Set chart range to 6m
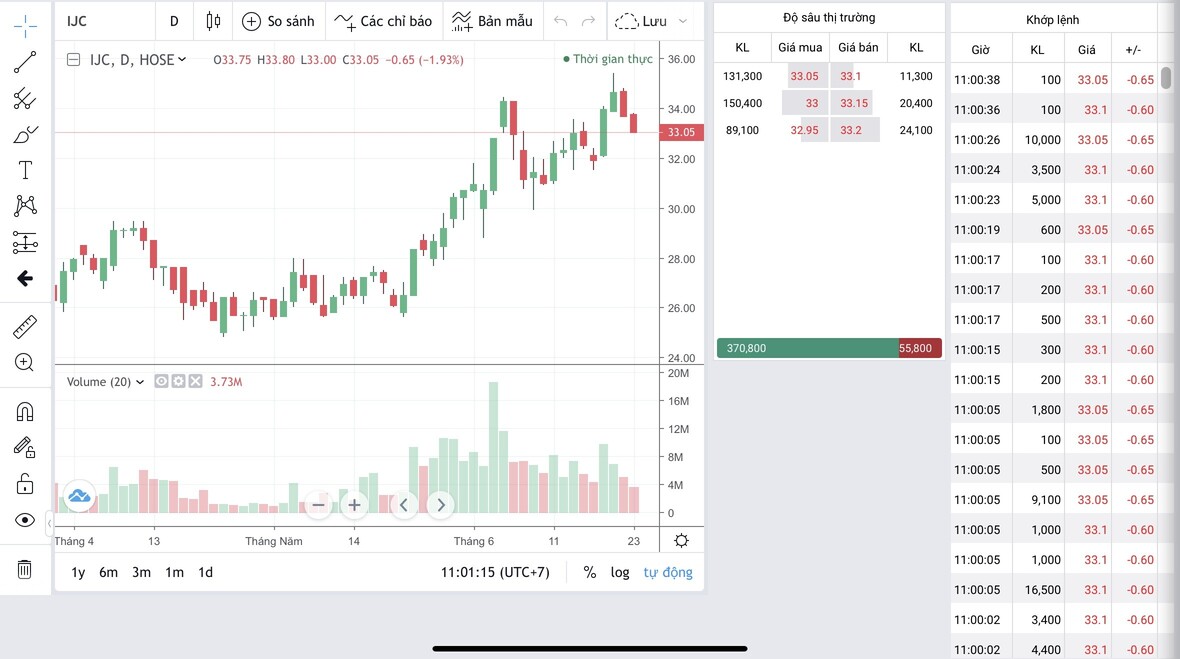This screenshot has width=1180, height=659. tap(108, 572)
